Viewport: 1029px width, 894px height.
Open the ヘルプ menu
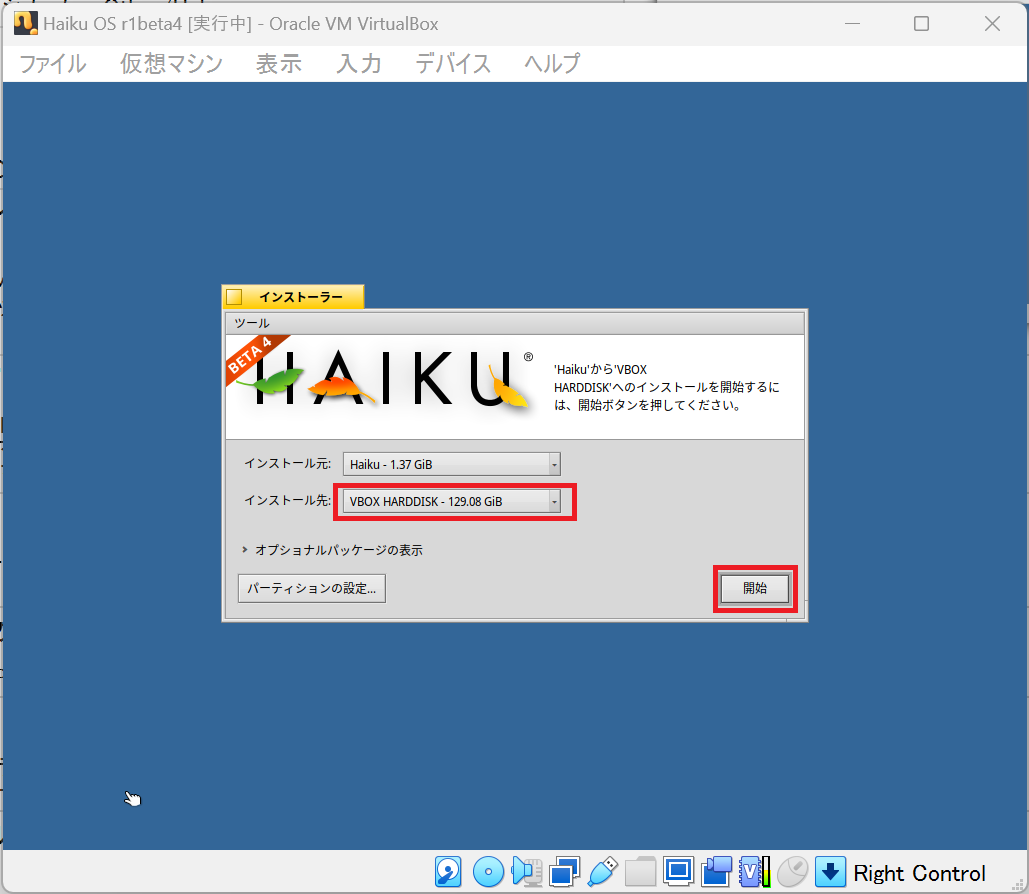coord(552,64)
